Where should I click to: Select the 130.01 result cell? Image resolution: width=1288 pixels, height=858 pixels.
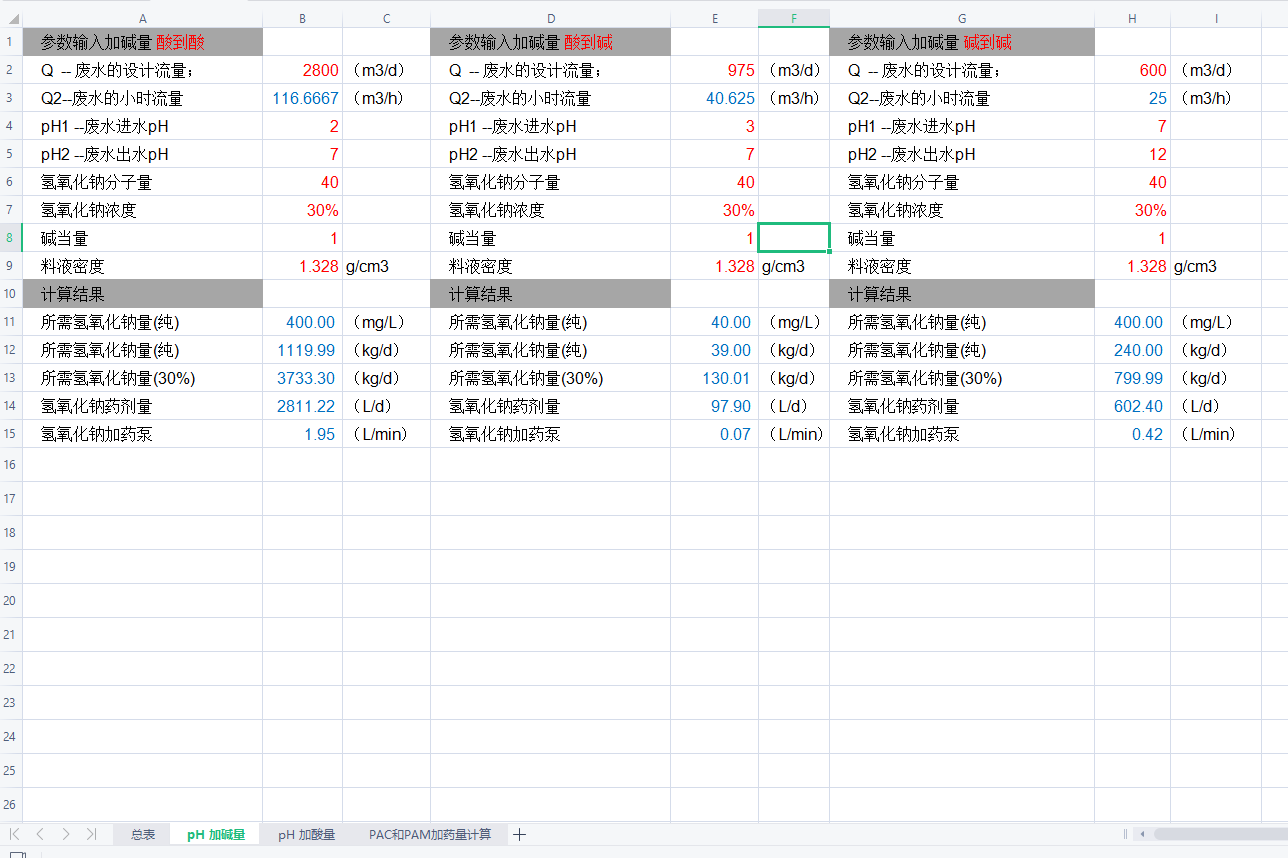pyautogui.click(x=714, y=378)
